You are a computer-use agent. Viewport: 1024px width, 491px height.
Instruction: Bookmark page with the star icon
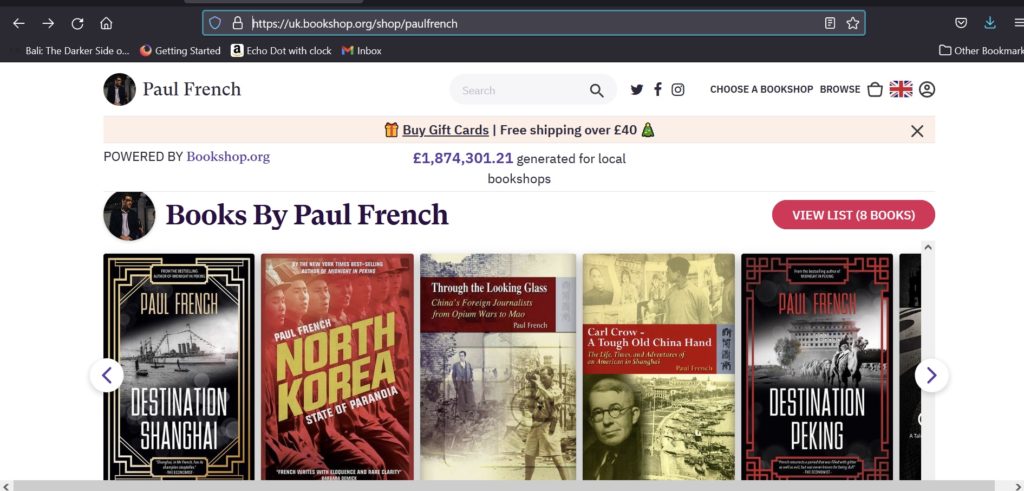(x=853, y=23)
